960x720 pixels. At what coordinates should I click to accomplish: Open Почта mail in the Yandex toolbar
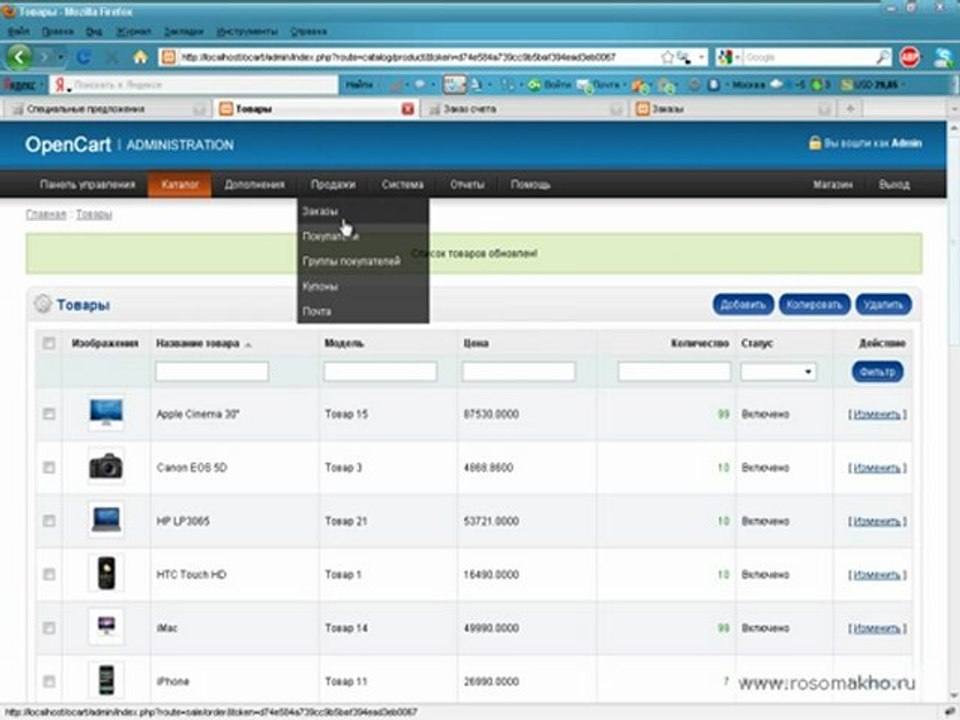pyautogui.click(x=599, y=84)
